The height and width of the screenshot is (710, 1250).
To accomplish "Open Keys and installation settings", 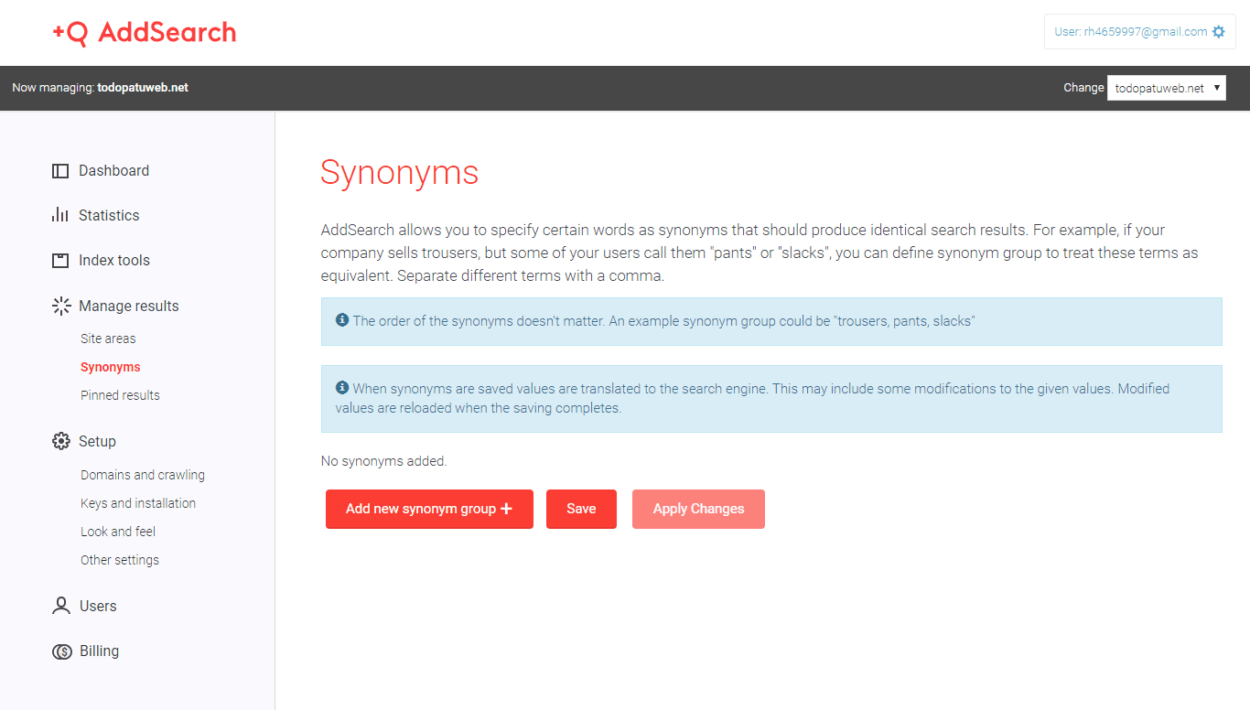I will [x=138, y=503].
